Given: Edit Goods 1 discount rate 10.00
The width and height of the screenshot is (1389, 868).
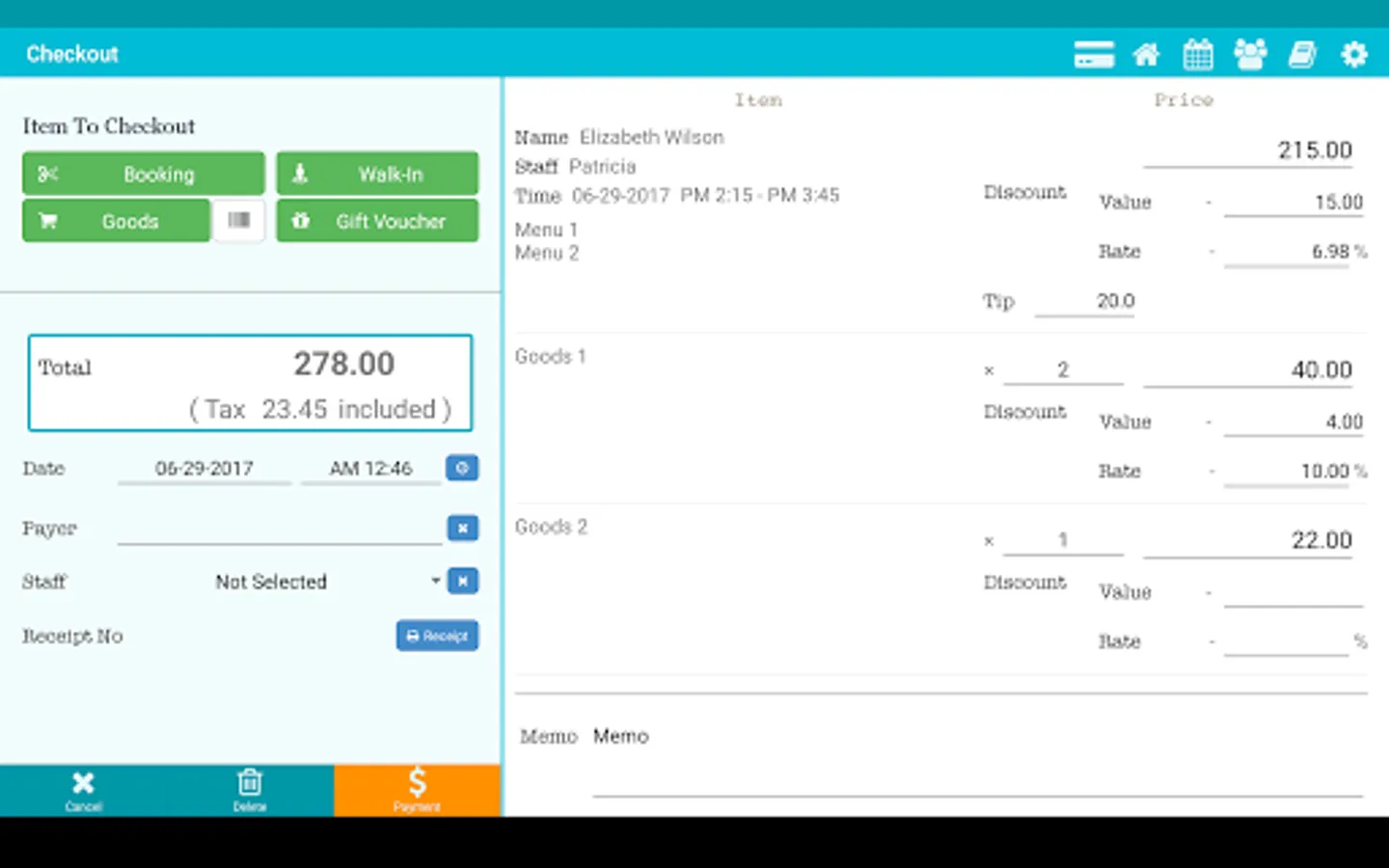Looking at the screenshot, I should (x=1286, y=472).
